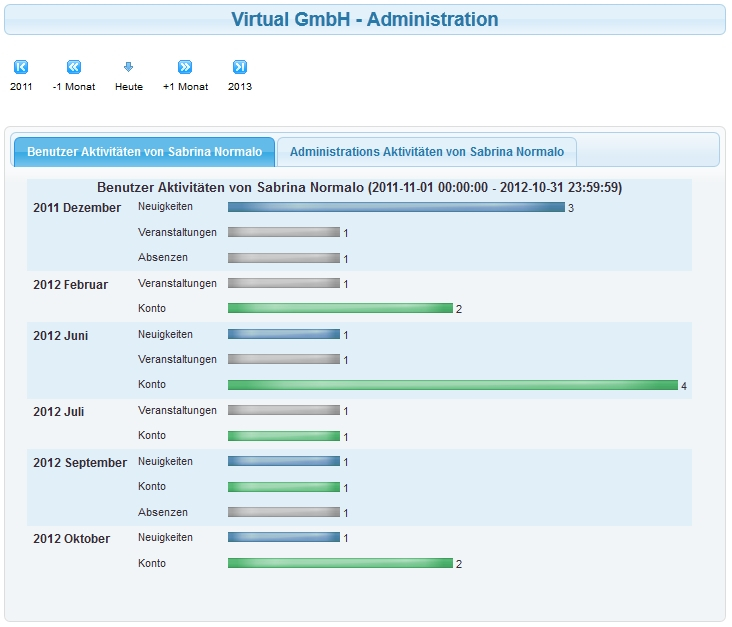Viewport: 732px width, 627px height.
Task: Click the jump to 2011 icon
Action: [x=21, y=67]
